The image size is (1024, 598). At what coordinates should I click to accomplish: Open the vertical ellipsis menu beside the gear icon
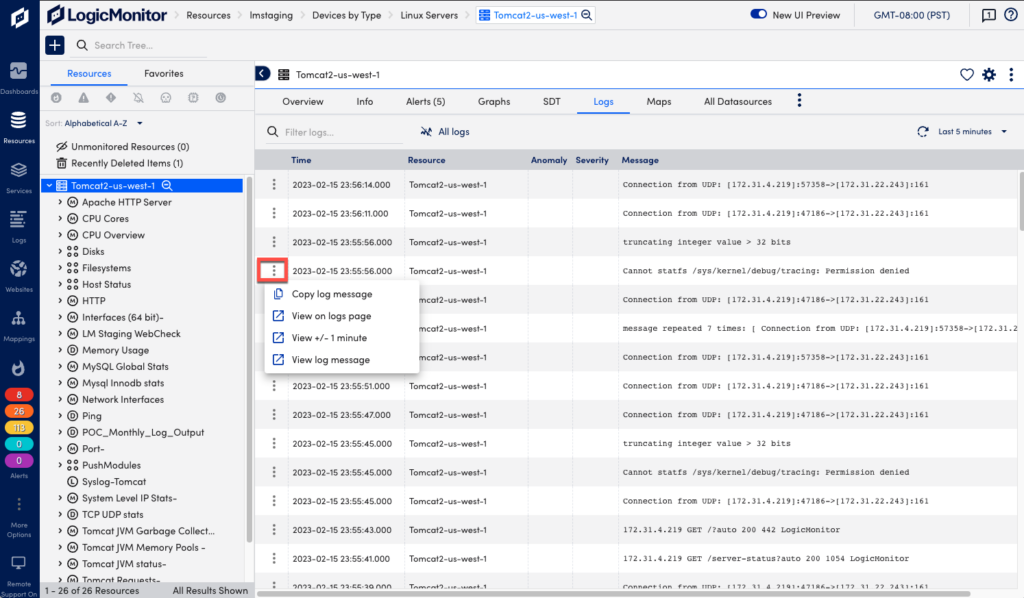tap(1011, 74)
